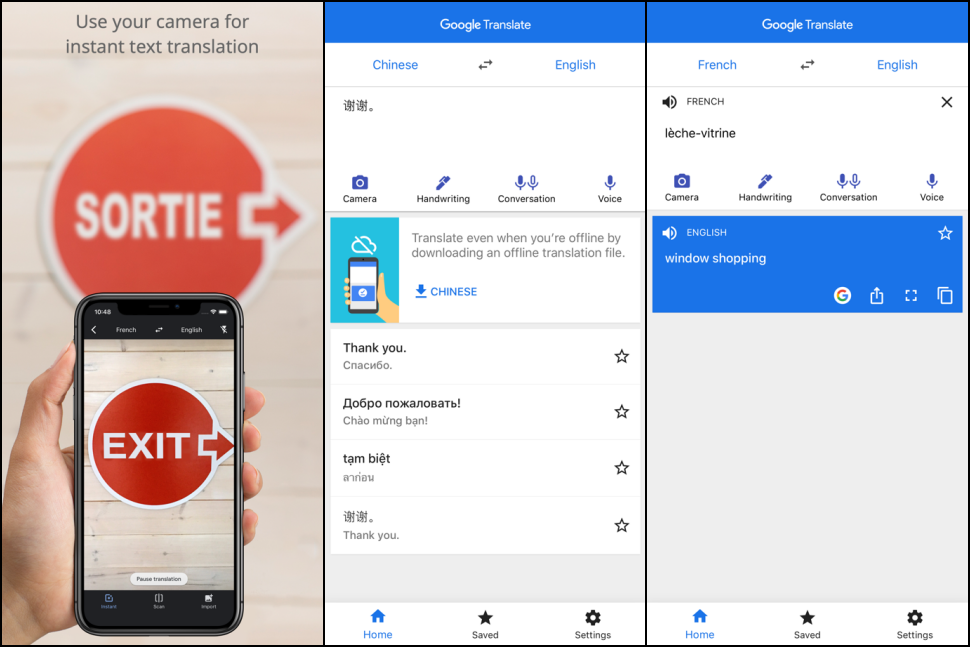Start Conversation mode in the French-English screen
Viewport: 970px width, 647px height.
tap(848, 187)
